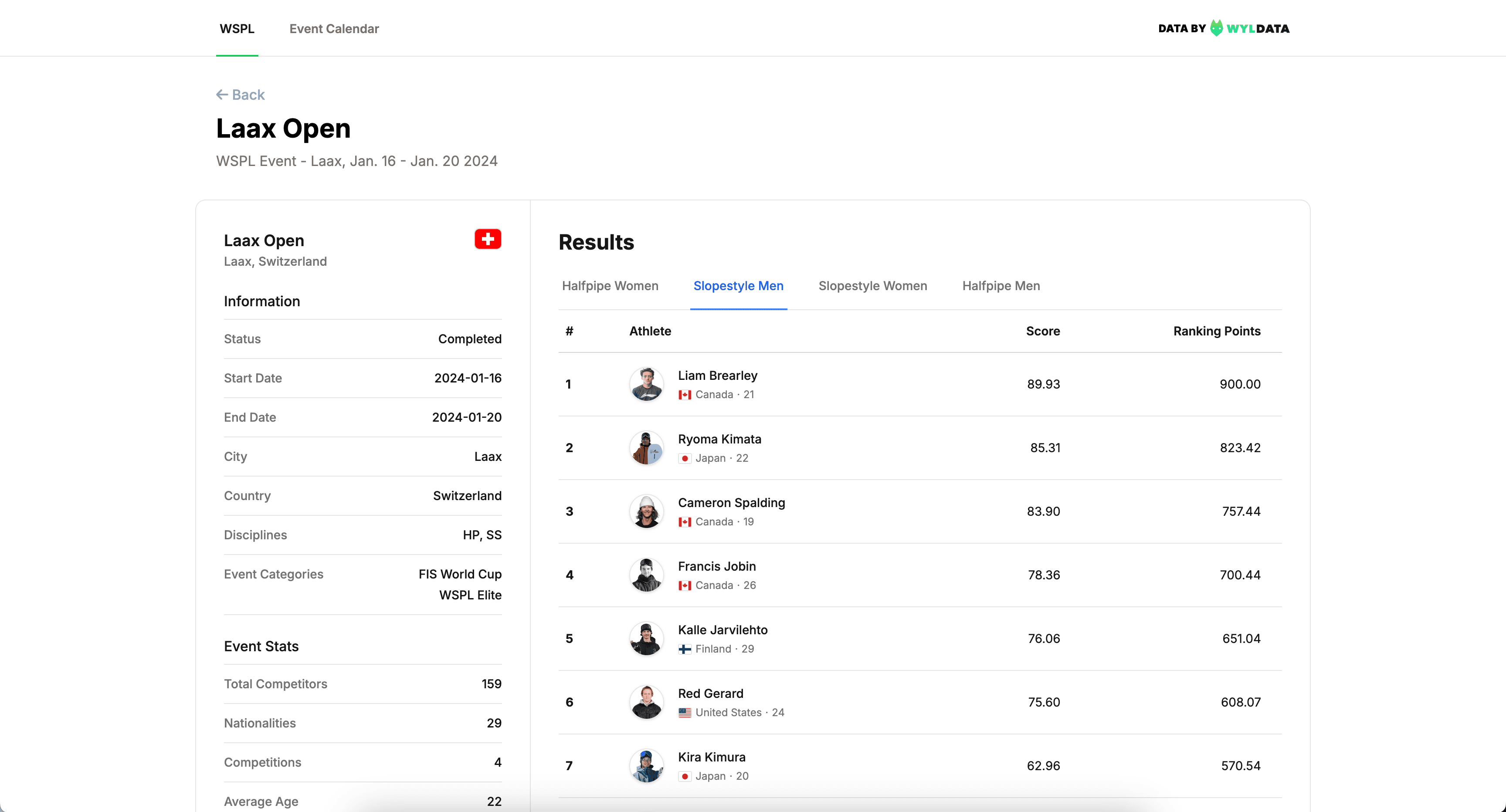Click Canada flag under Francis Jobin

coord(685,585)
